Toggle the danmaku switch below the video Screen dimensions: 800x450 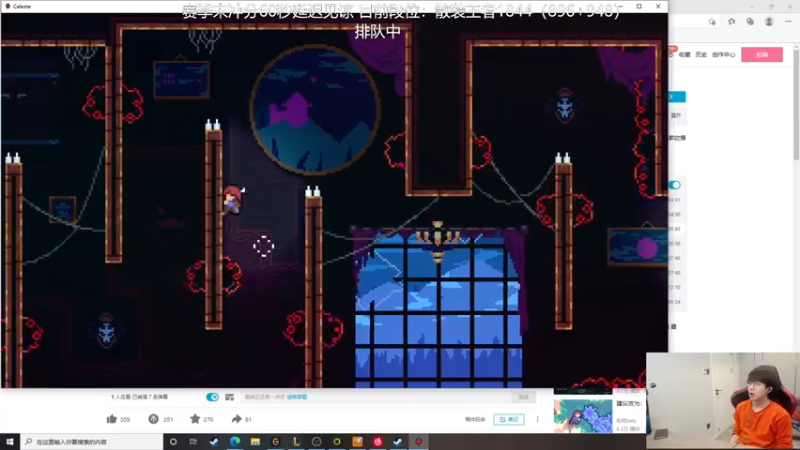tap(212, 397)
